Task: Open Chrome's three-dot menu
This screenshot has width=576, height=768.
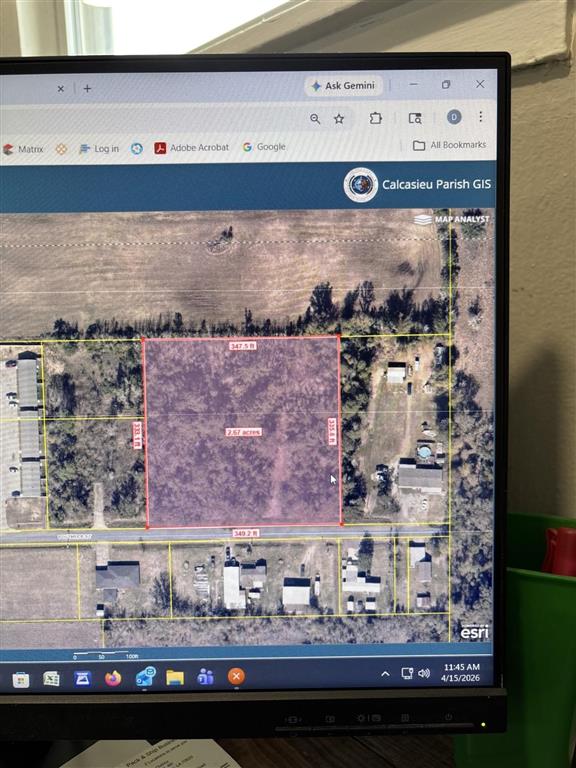Action: tap(480, 116)
